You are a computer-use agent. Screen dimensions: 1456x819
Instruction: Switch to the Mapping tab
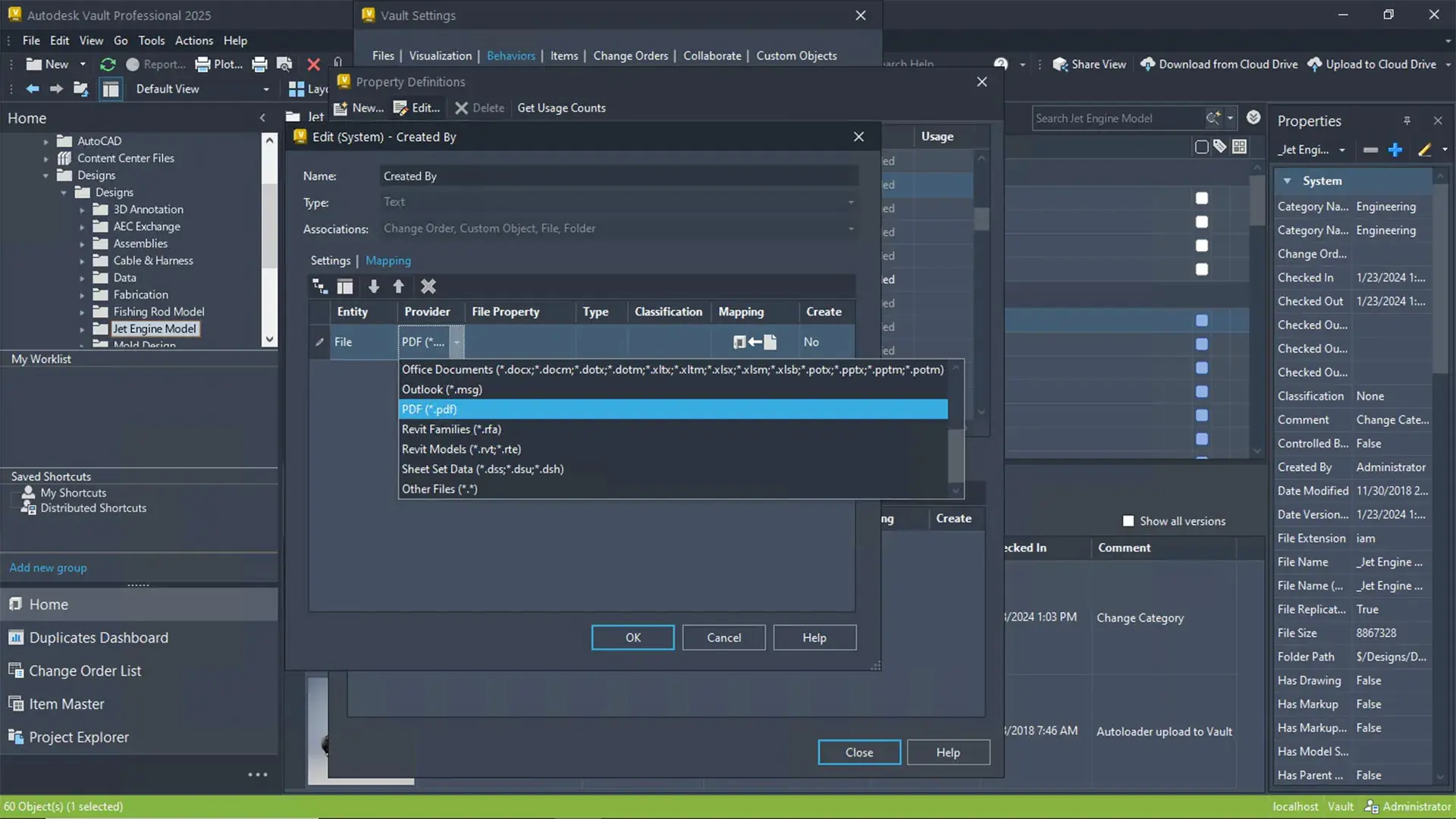388,260
